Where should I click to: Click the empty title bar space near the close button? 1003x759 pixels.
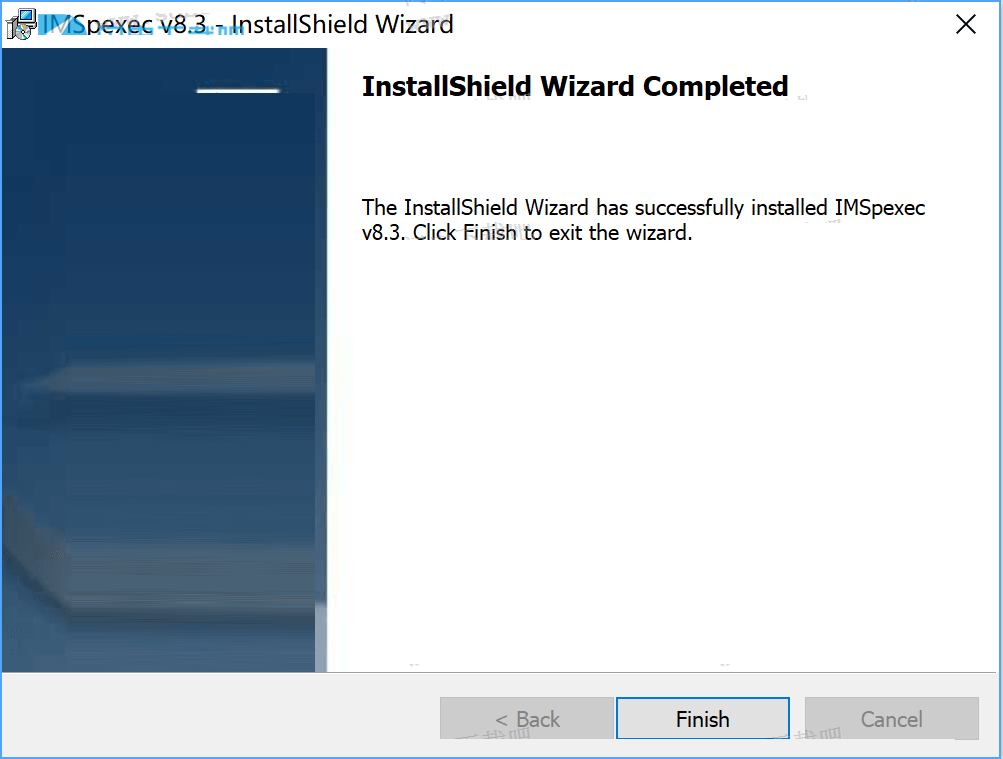pos(750,24)
